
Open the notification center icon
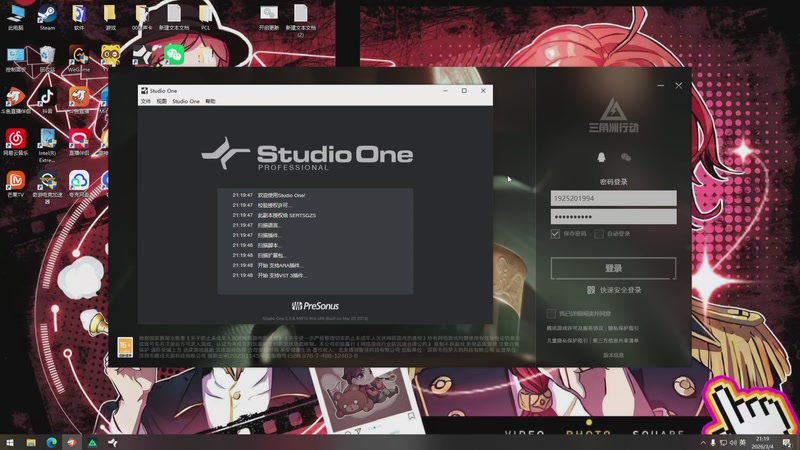pos(787,443)
